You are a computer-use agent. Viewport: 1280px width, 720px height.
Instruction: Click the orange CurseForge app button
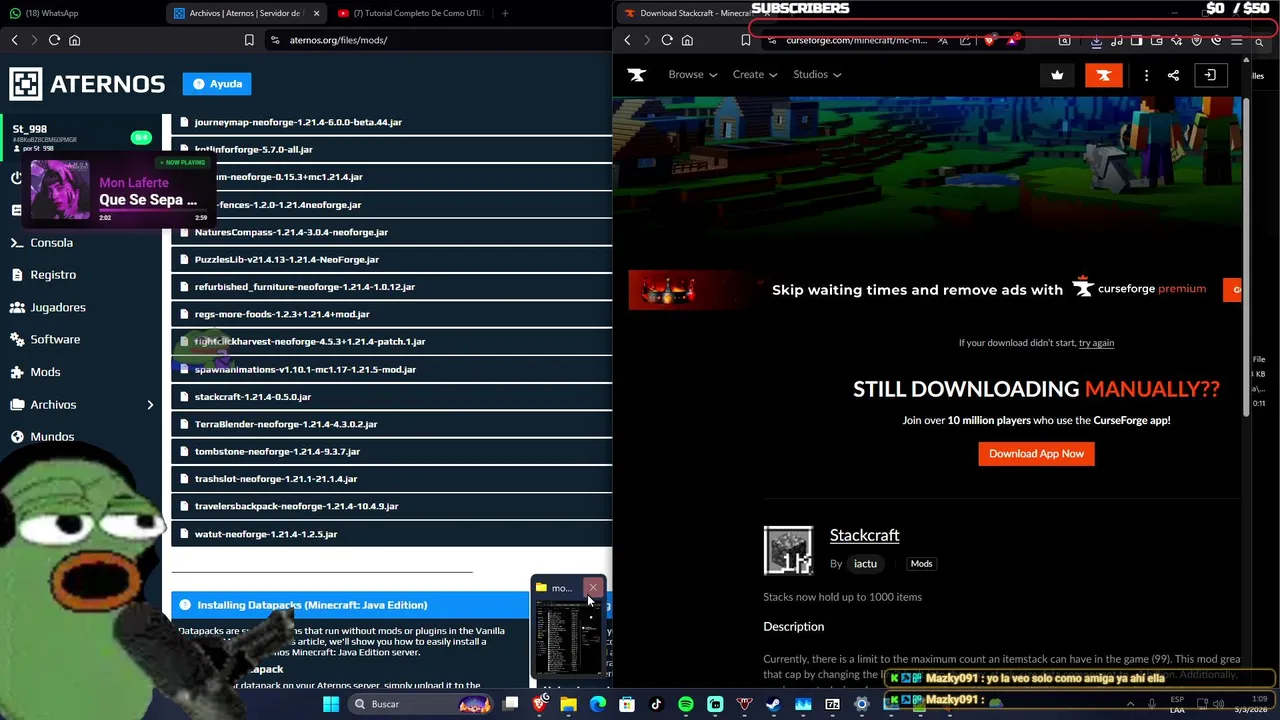[x=1104, y=75]
